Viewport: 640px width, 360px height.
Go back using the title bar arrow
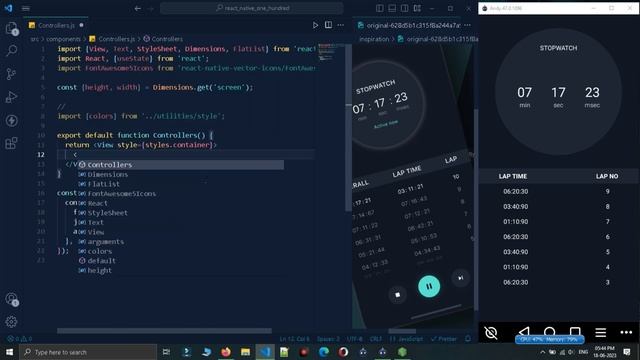138,8
